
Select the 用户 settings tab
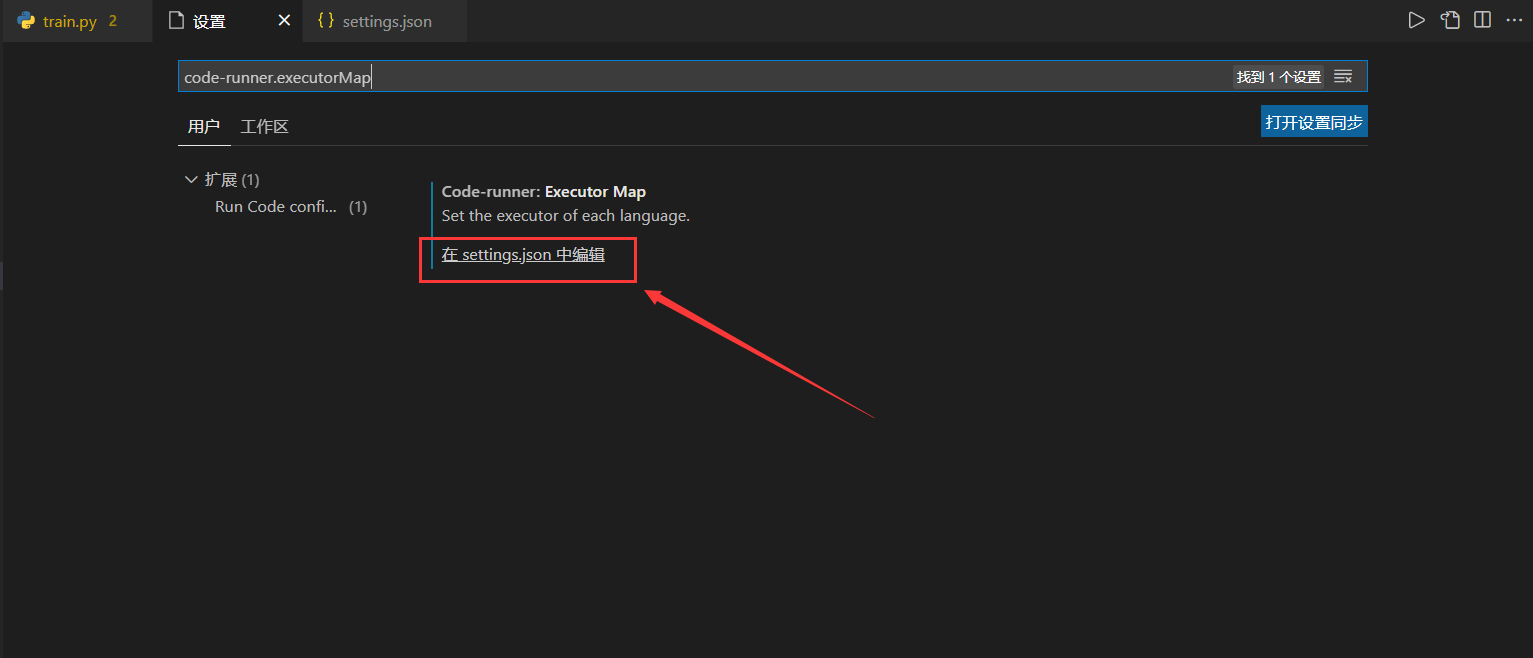pos(204,126)
